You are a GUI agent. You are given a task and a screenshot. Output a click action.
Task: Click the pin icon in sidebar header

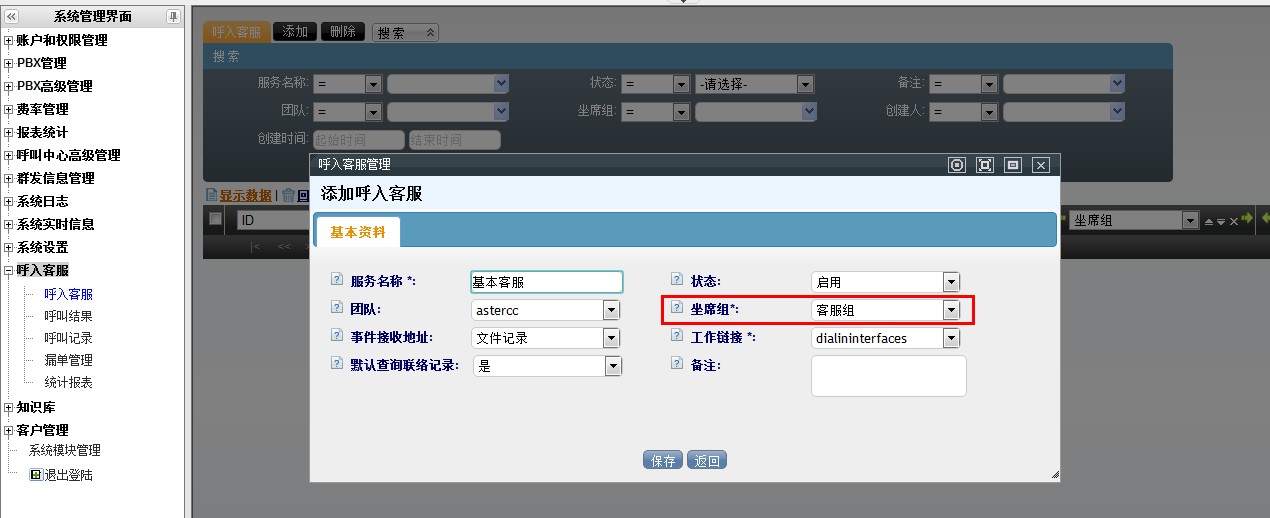pyautogui.click(x=173, y=16)
